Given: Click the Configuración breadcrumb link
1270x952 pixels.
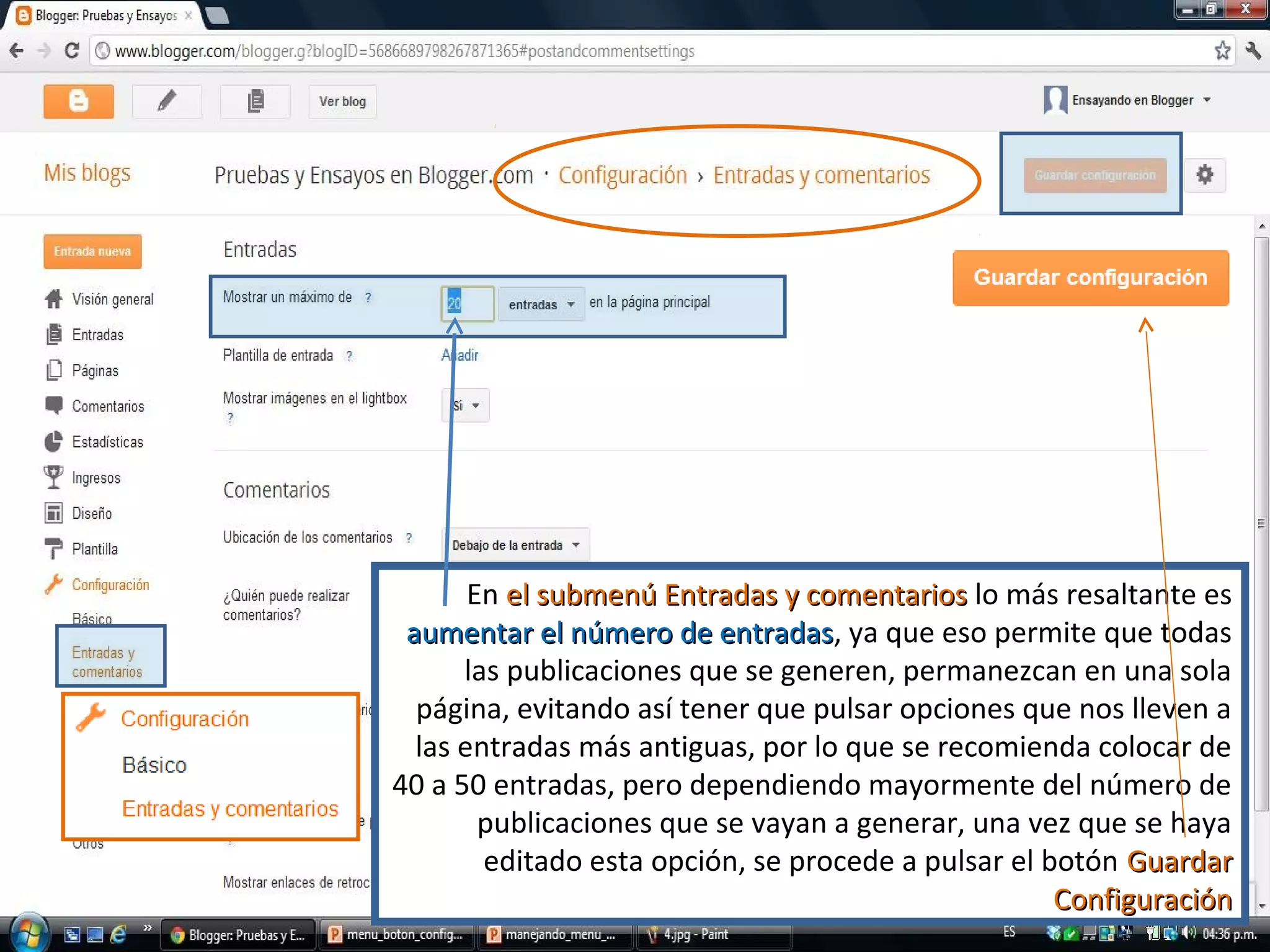Looking at the screenshot, I should [623, 175].
